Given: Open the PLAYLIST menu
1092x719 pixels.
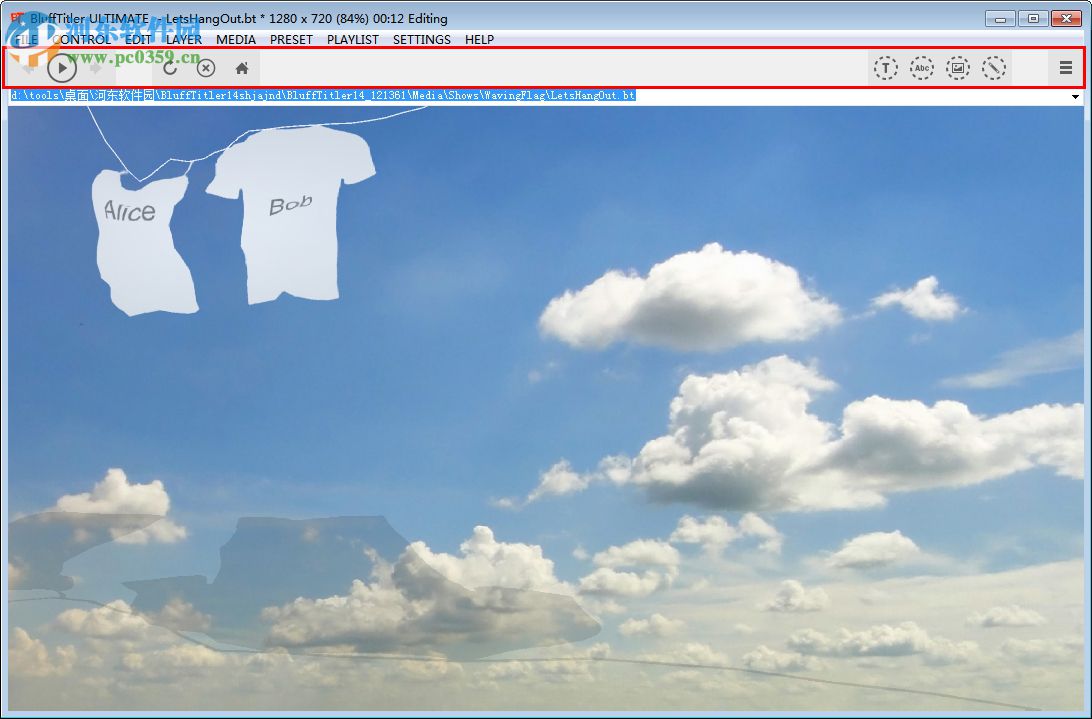Looking at the screenshot, I should [353, 40].
